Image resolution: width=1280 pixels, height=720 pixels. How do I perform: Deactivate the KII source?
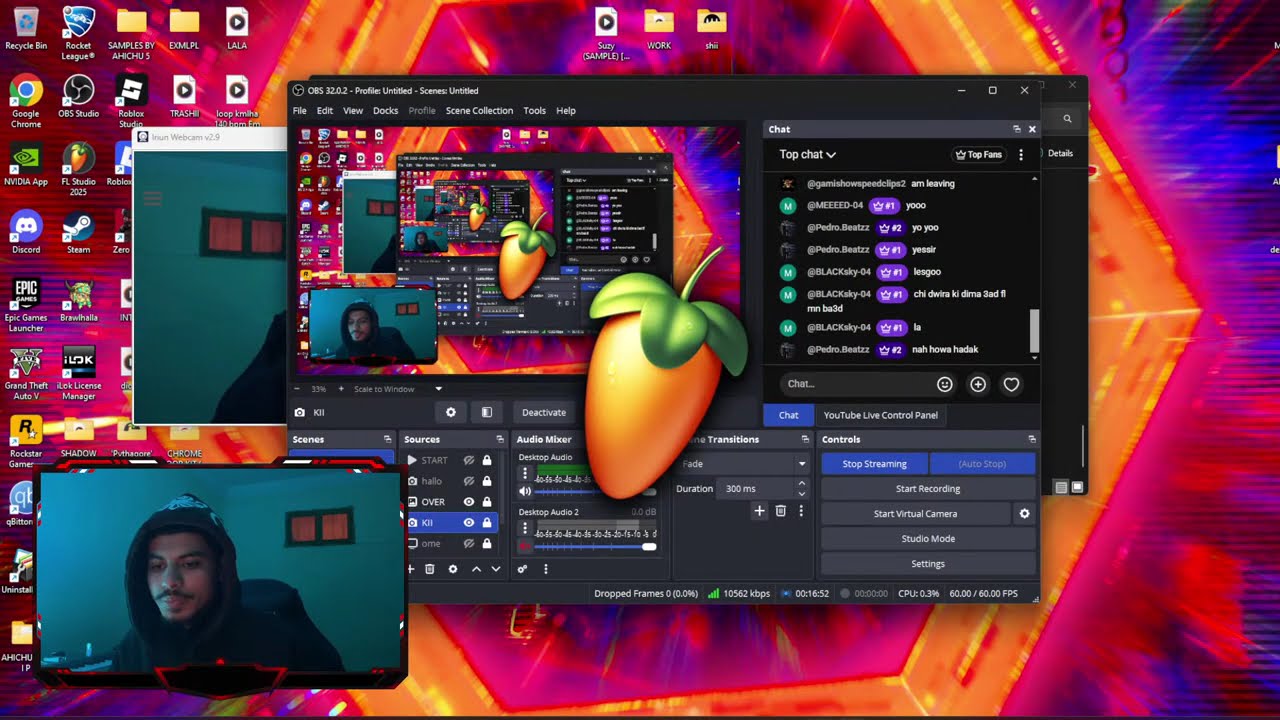click(544, 412)
